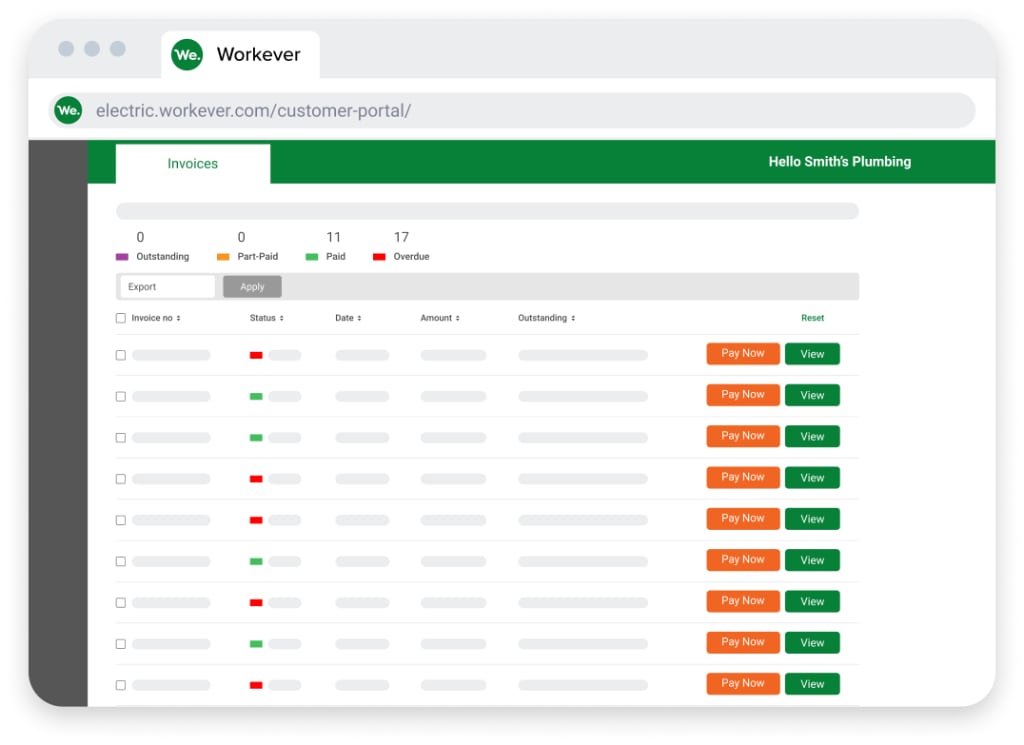Click the green Paid legend icon
The width and height of the screenshot is (1024, 745).
pos(312,257)
